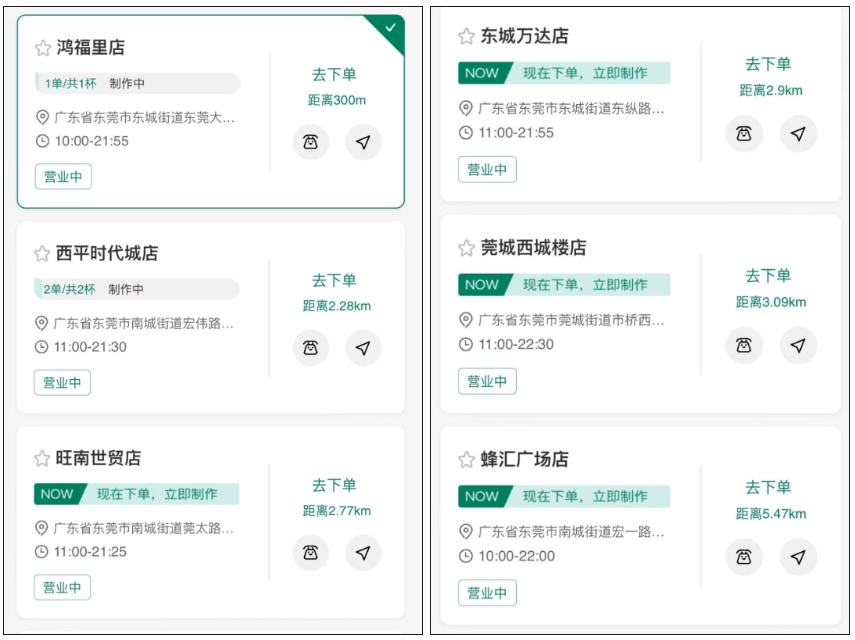Star the 莞城西城楼店 store
The width and height of the screenshot is (855, 640).
(466, 248)
